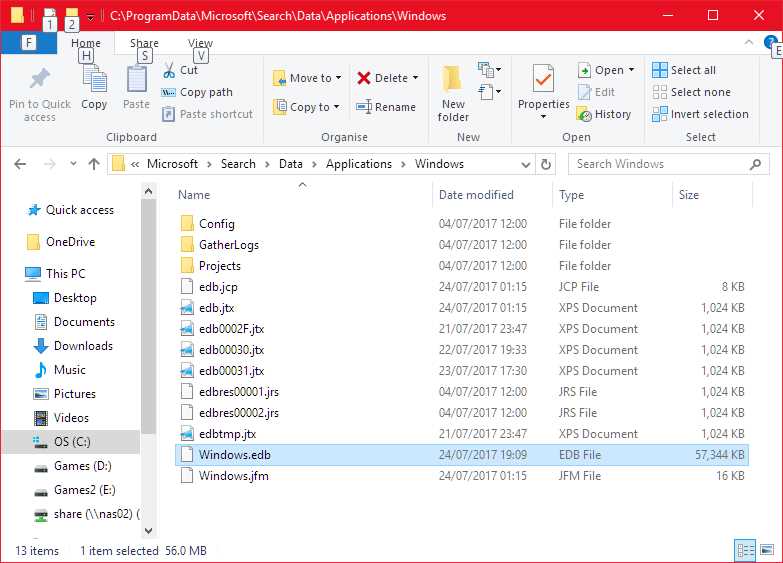
Task: Click Invert selection
Action: [660, 114]
